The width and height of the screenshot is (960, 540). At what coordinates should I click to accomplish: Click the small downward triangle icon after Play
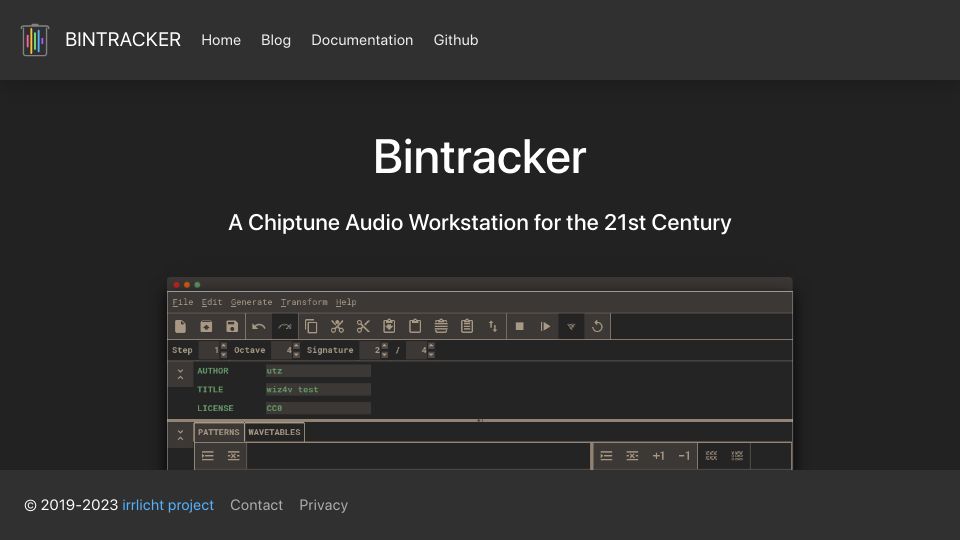[x=571, y=327]
